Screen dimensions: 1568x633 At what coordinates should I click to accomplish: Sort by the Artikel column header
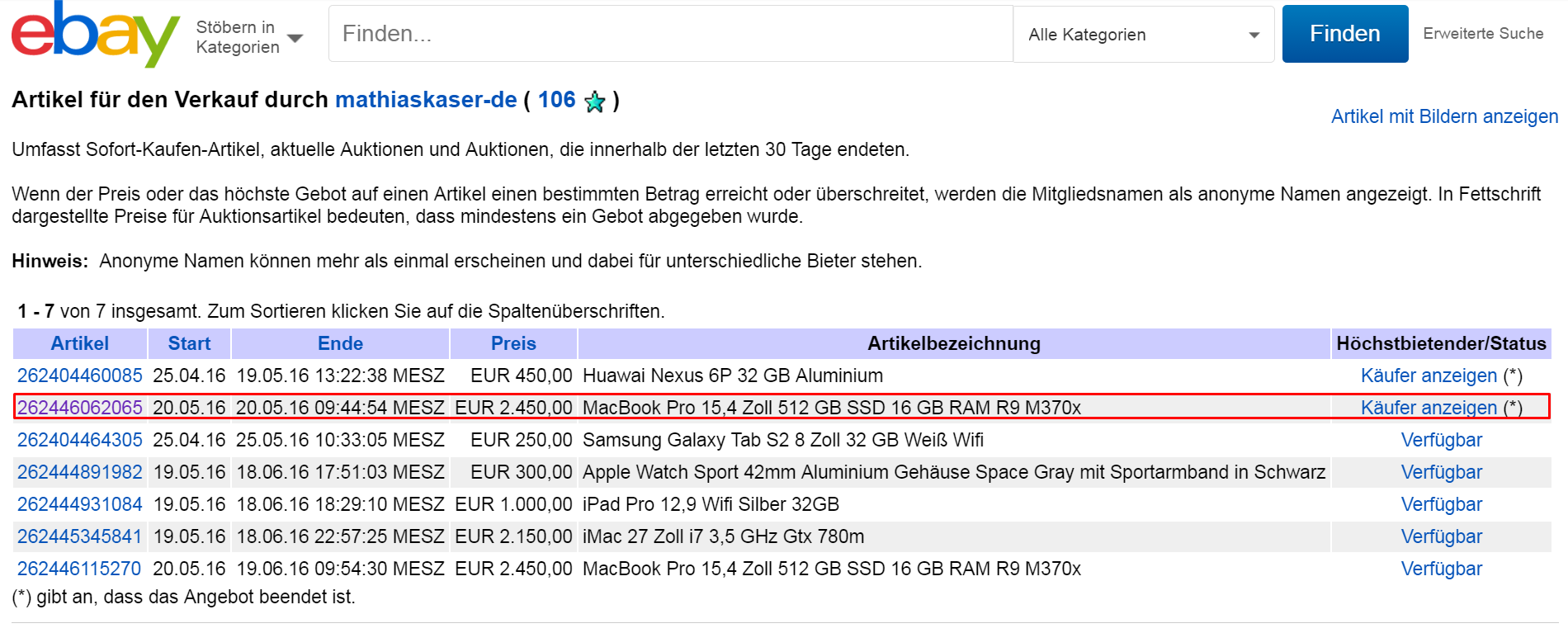click(80, 343)
